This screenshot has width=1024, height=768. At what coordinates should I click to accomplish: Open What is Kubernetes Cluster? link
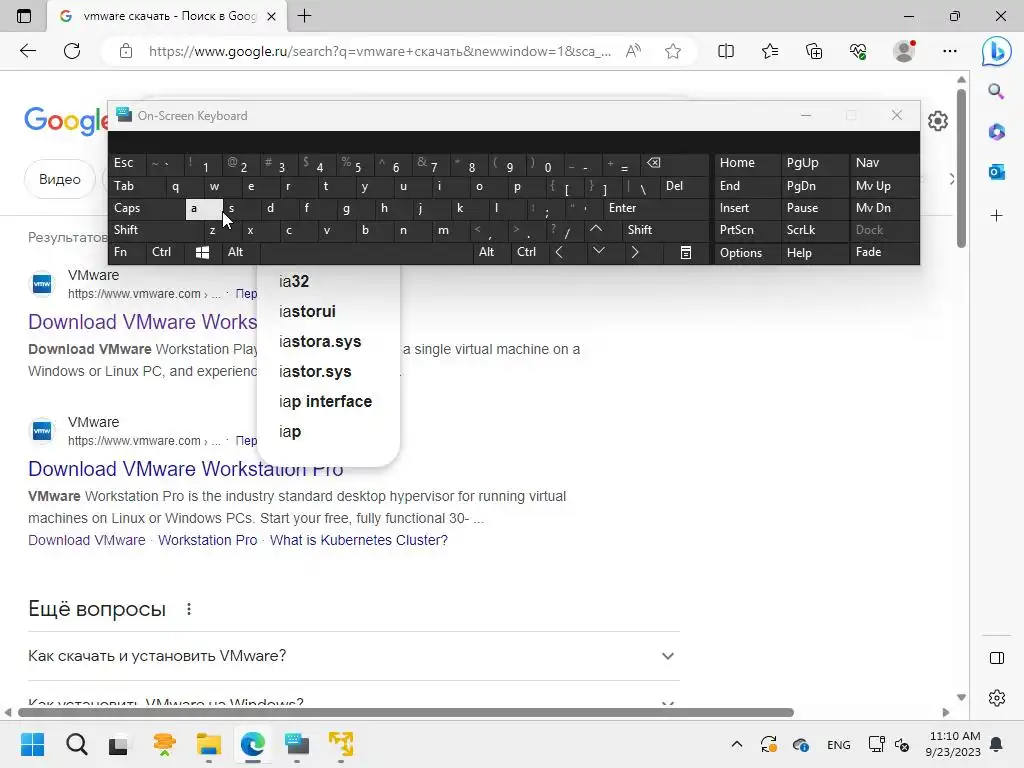coord(359,540)
